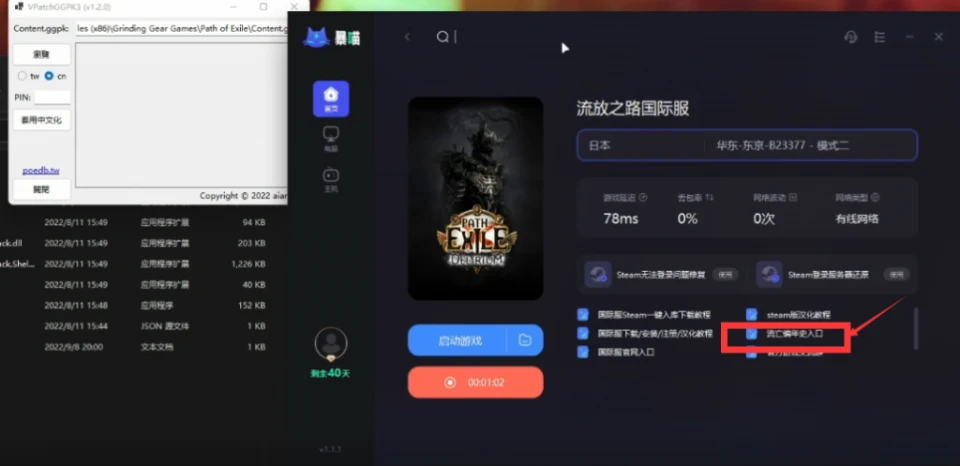
Task: Open customer support headset icon
Action: coord(850,37)
